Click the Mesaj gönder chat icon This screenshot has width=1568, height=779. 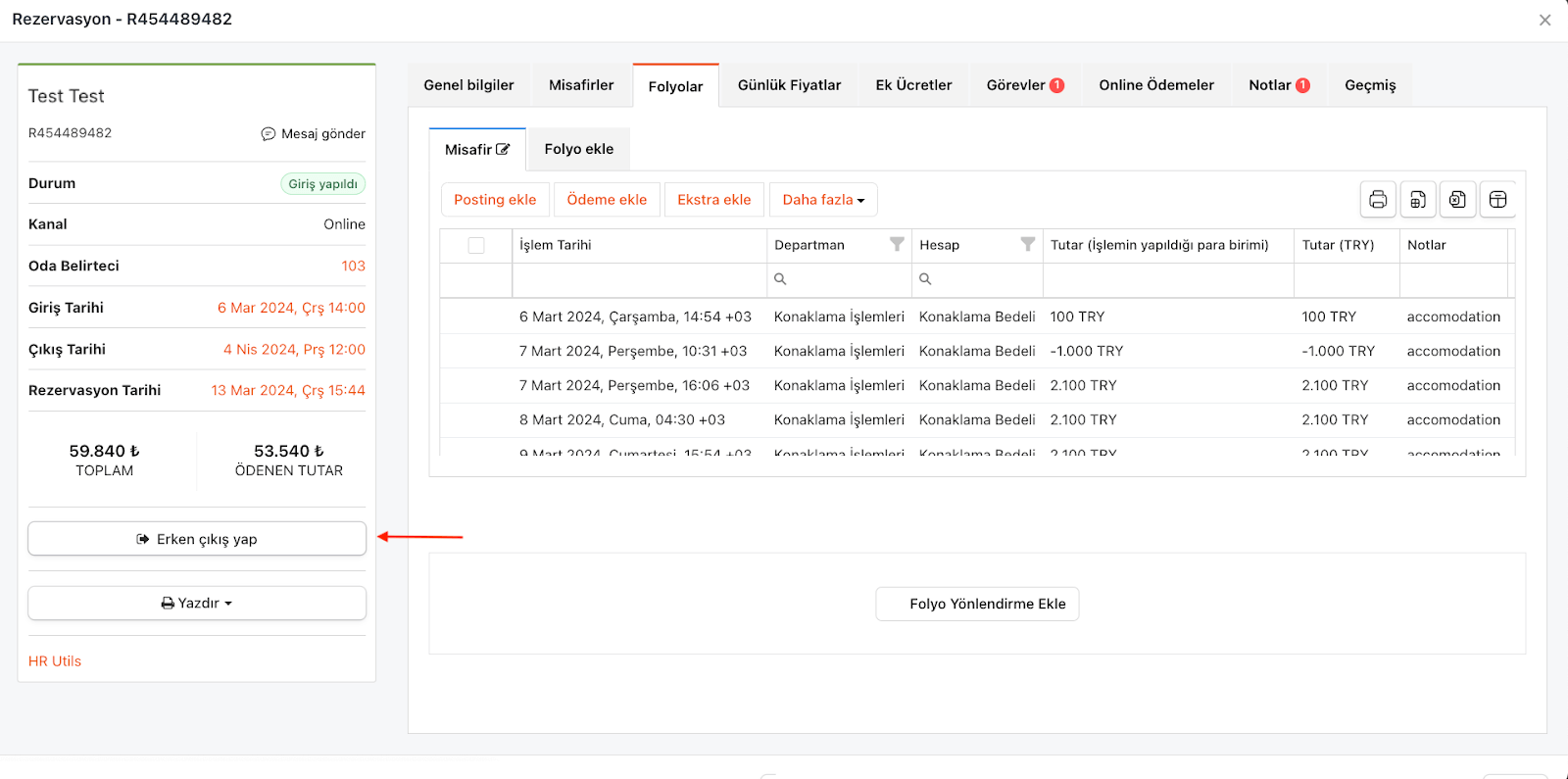pyautogui.click(x=268, y=134)
